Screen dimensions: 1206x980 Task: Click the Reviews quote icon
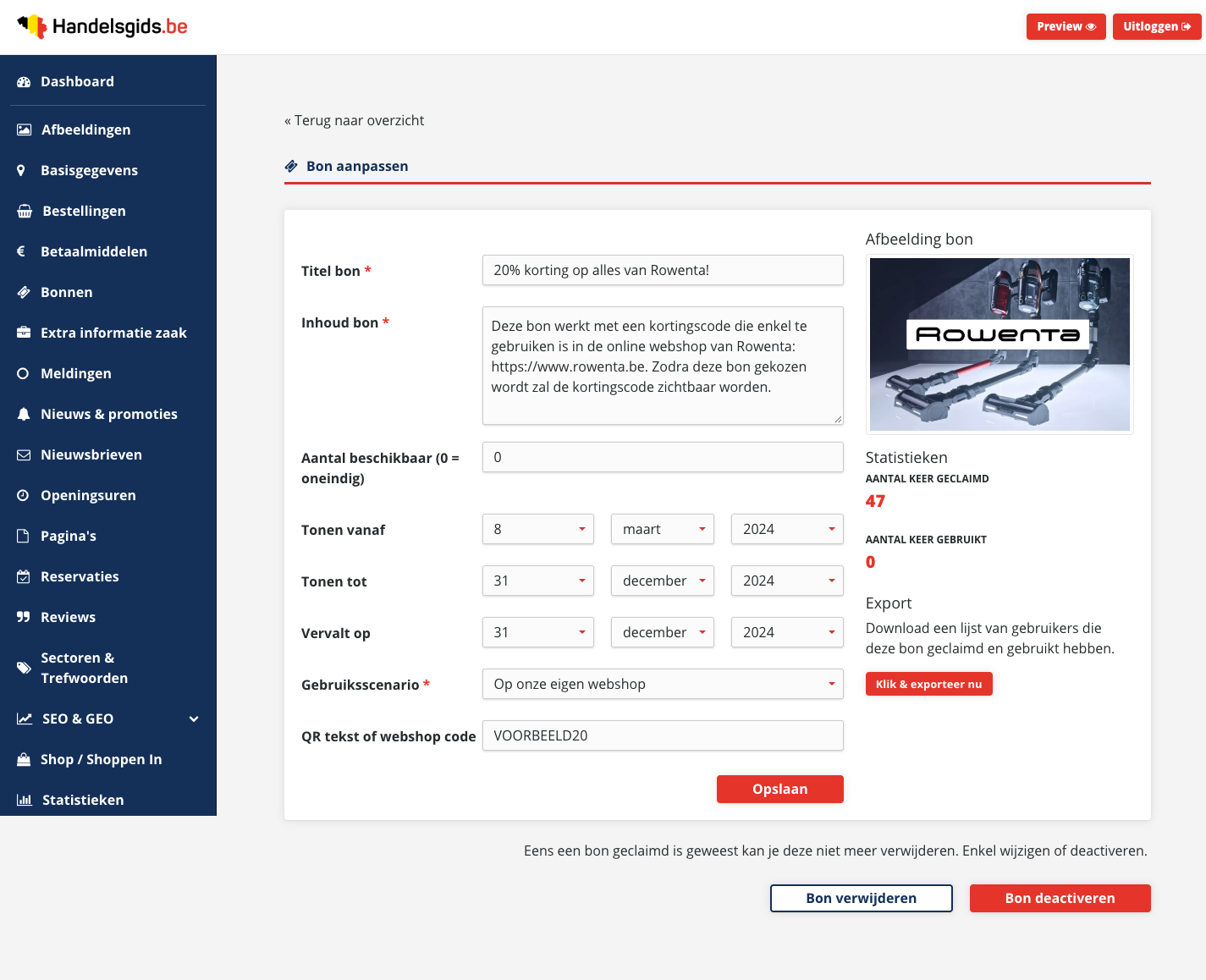tap(24, 617)
